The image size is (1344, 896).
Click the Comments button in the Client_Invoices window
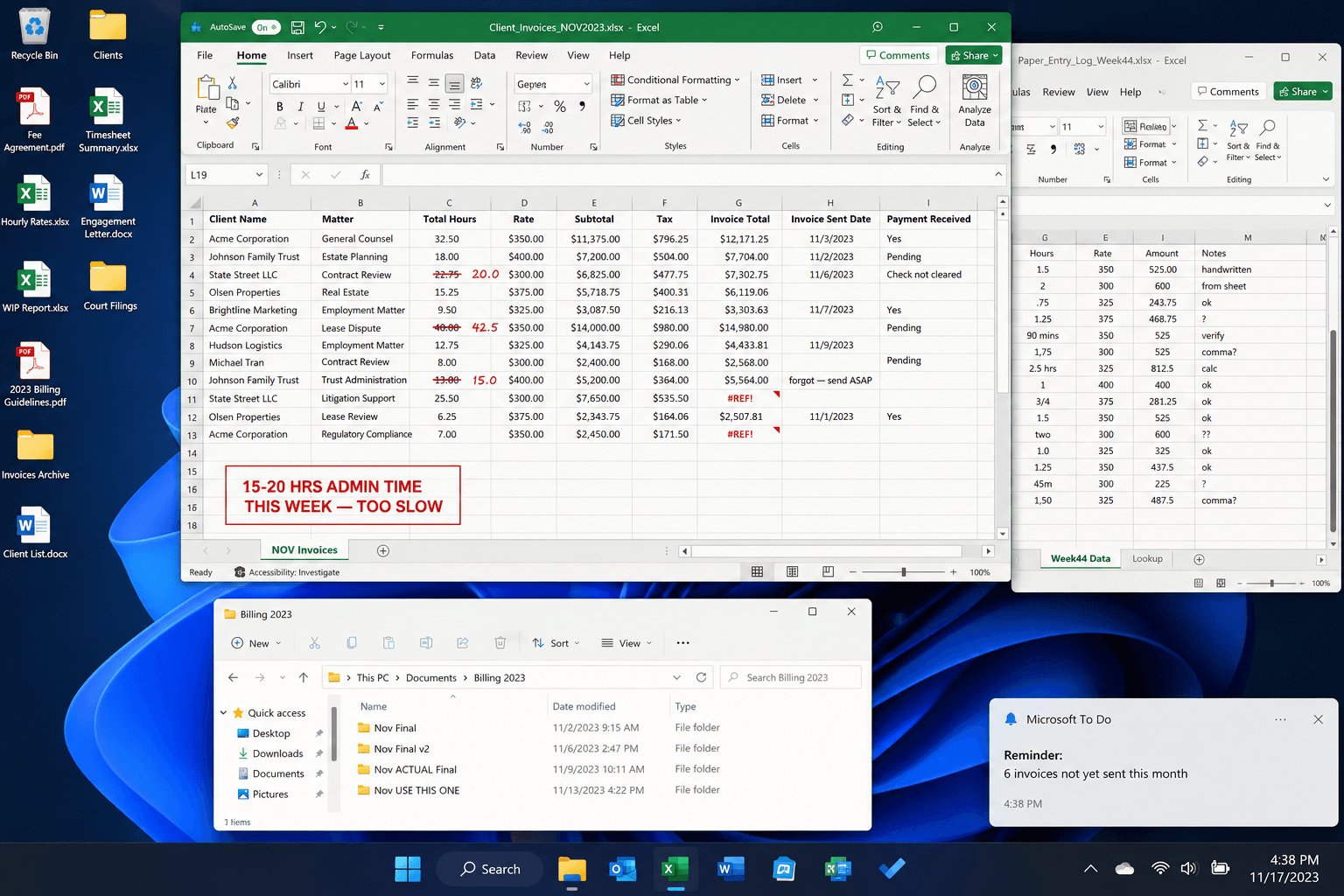[x=898, y=55]
